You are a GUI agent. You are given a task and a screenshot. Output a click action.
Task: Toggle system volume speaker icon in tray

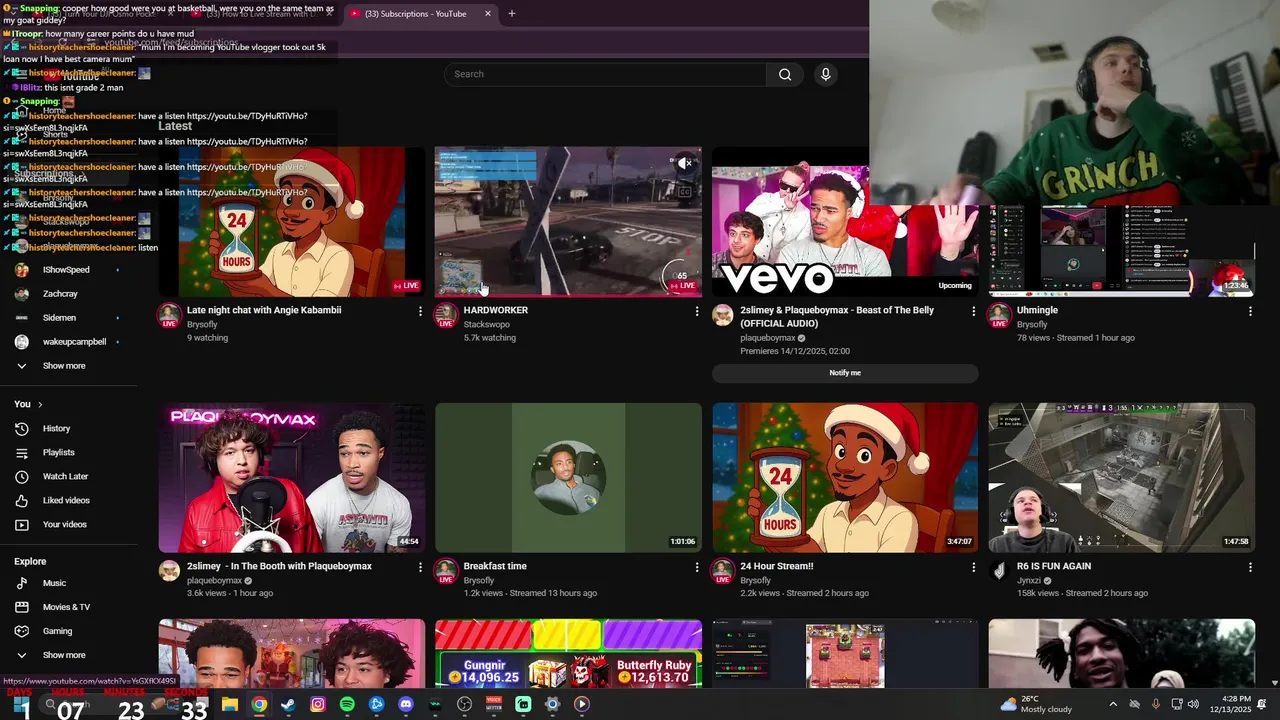pyautogui.click(x=1193, y=704)
